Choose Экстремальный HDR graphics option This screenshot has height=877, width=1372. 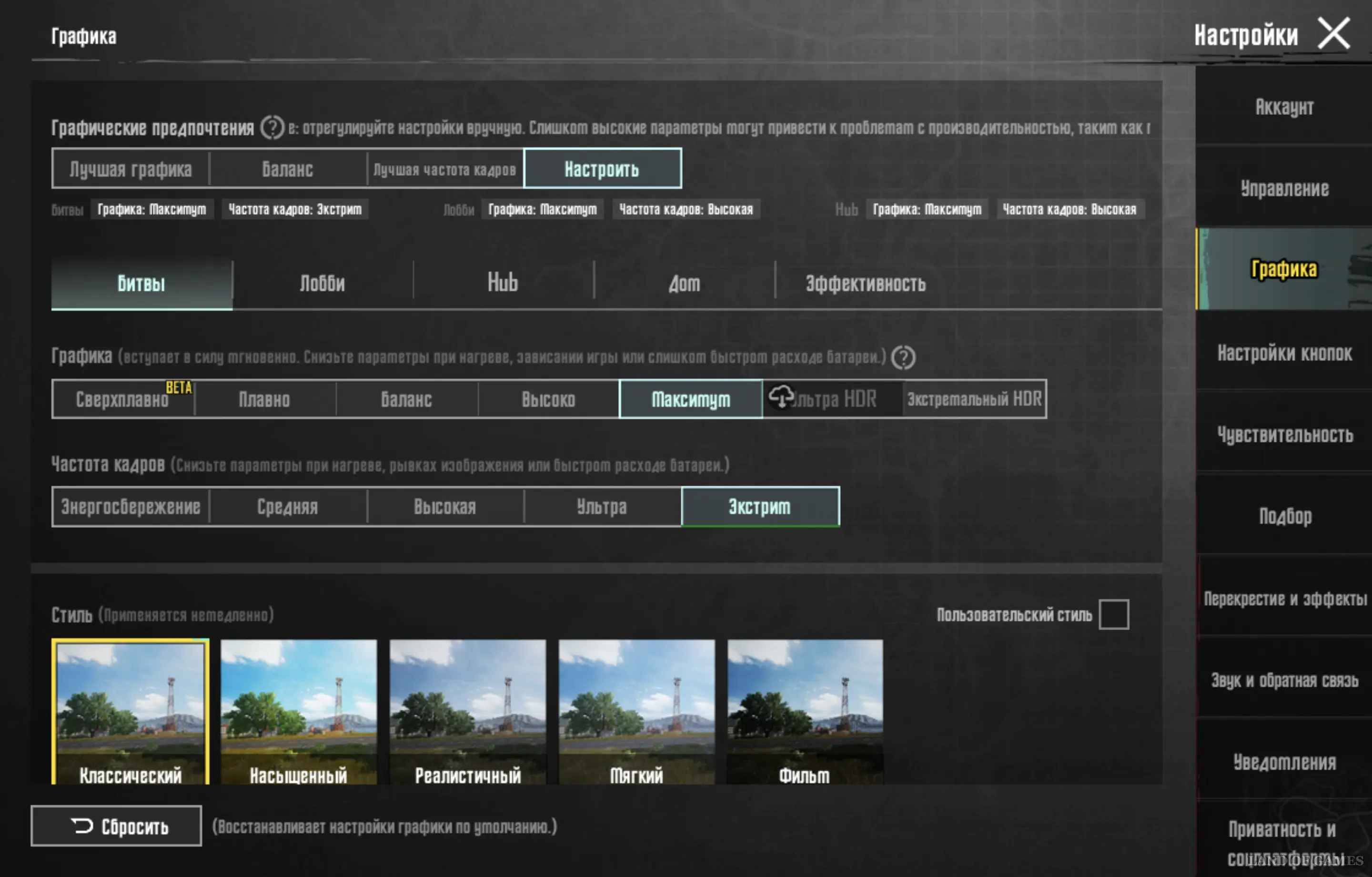(x=974, y=399)
